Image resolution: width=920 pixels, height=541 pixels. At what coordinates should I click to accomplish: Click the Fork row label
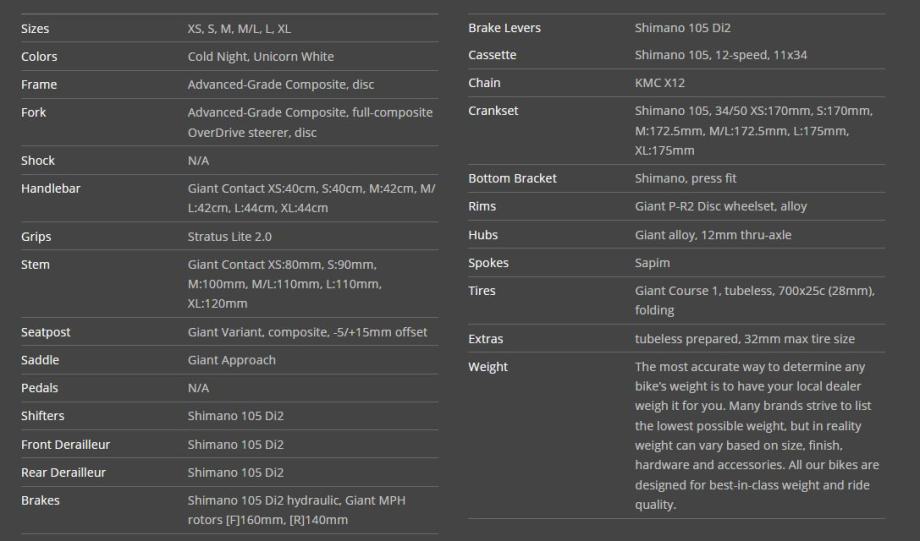point(34,113)
